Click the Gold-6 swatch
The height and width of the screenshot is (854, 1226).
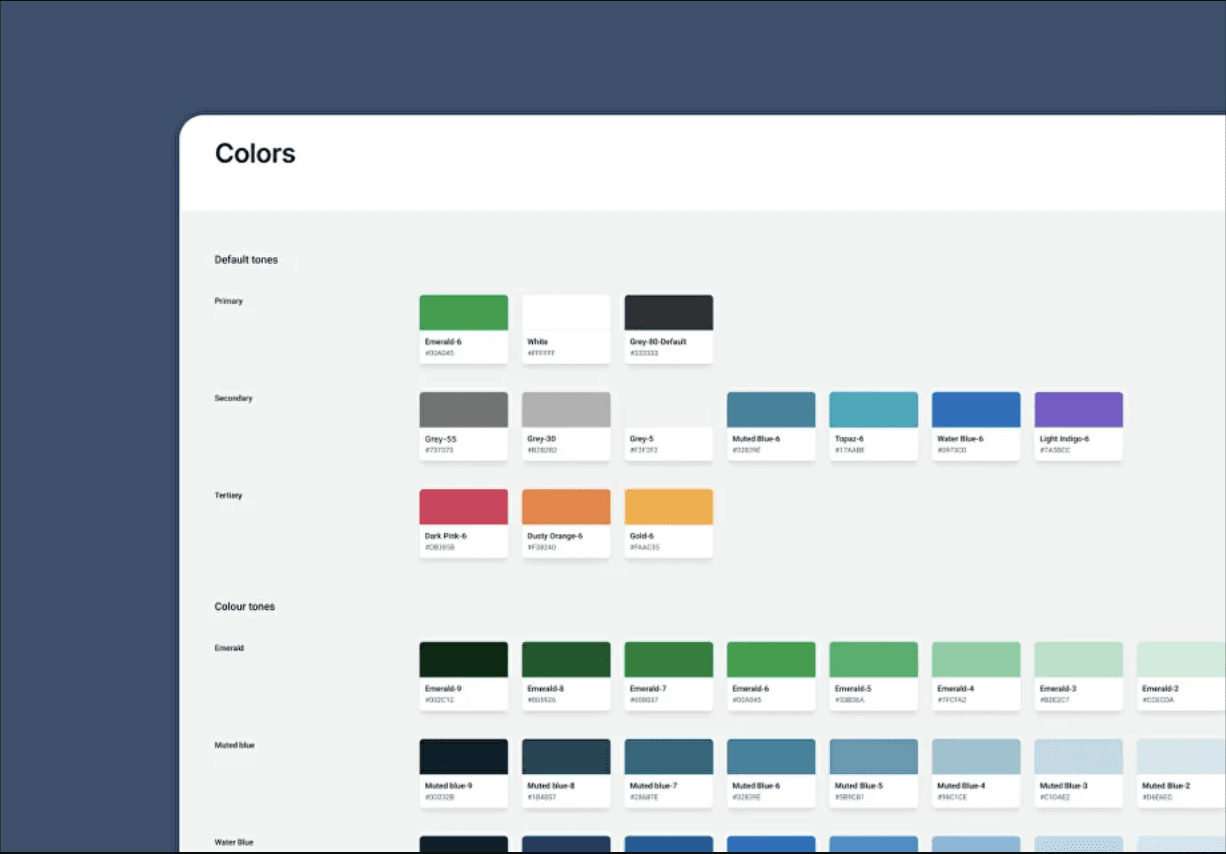click(668, 523)
